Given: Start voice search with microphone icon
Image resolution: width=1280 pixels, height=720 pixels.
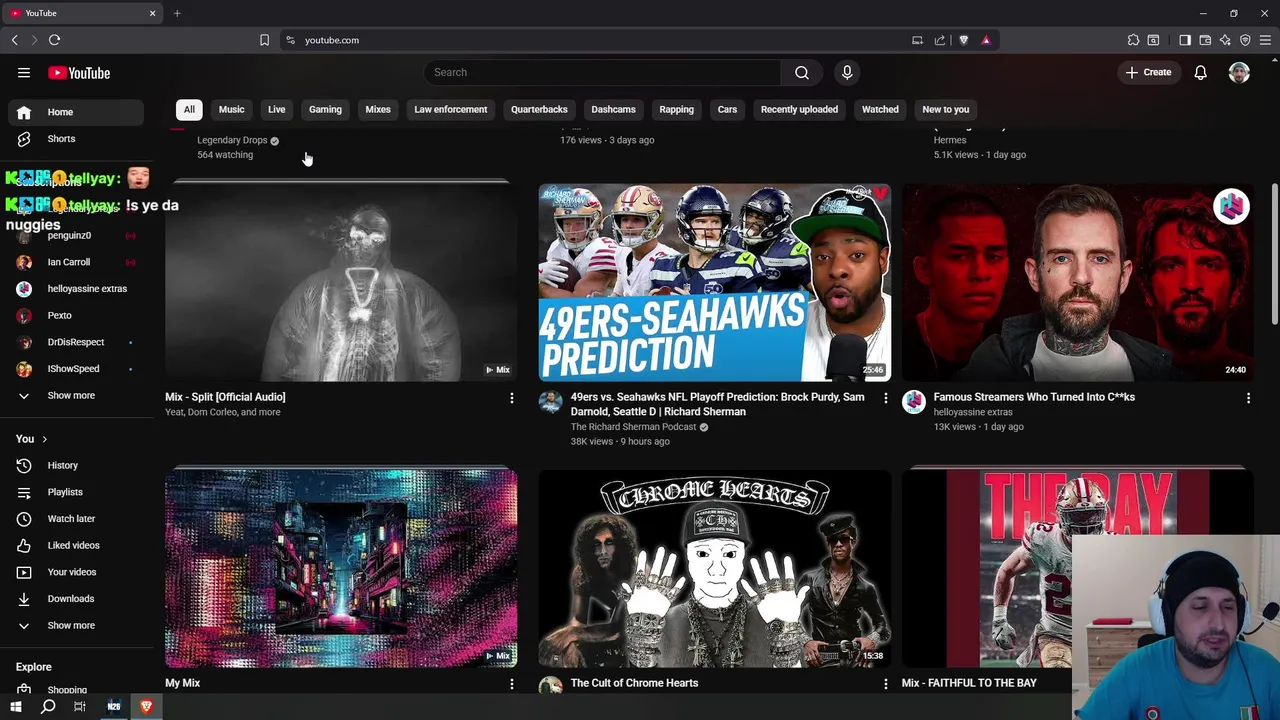Looking at the screenshot, I should coord(847,72).
